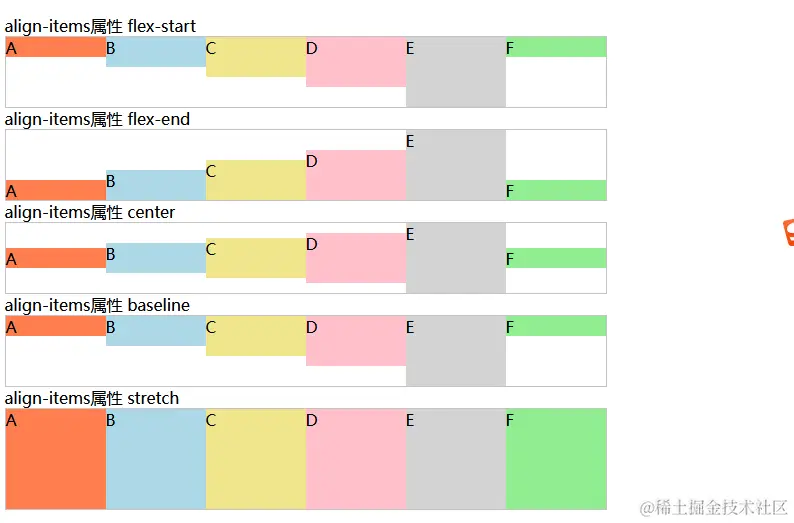Image resolution: width=794 pixels, height=523 pixels.
Task: Click gray box E in center row
Action: point(456,258)
